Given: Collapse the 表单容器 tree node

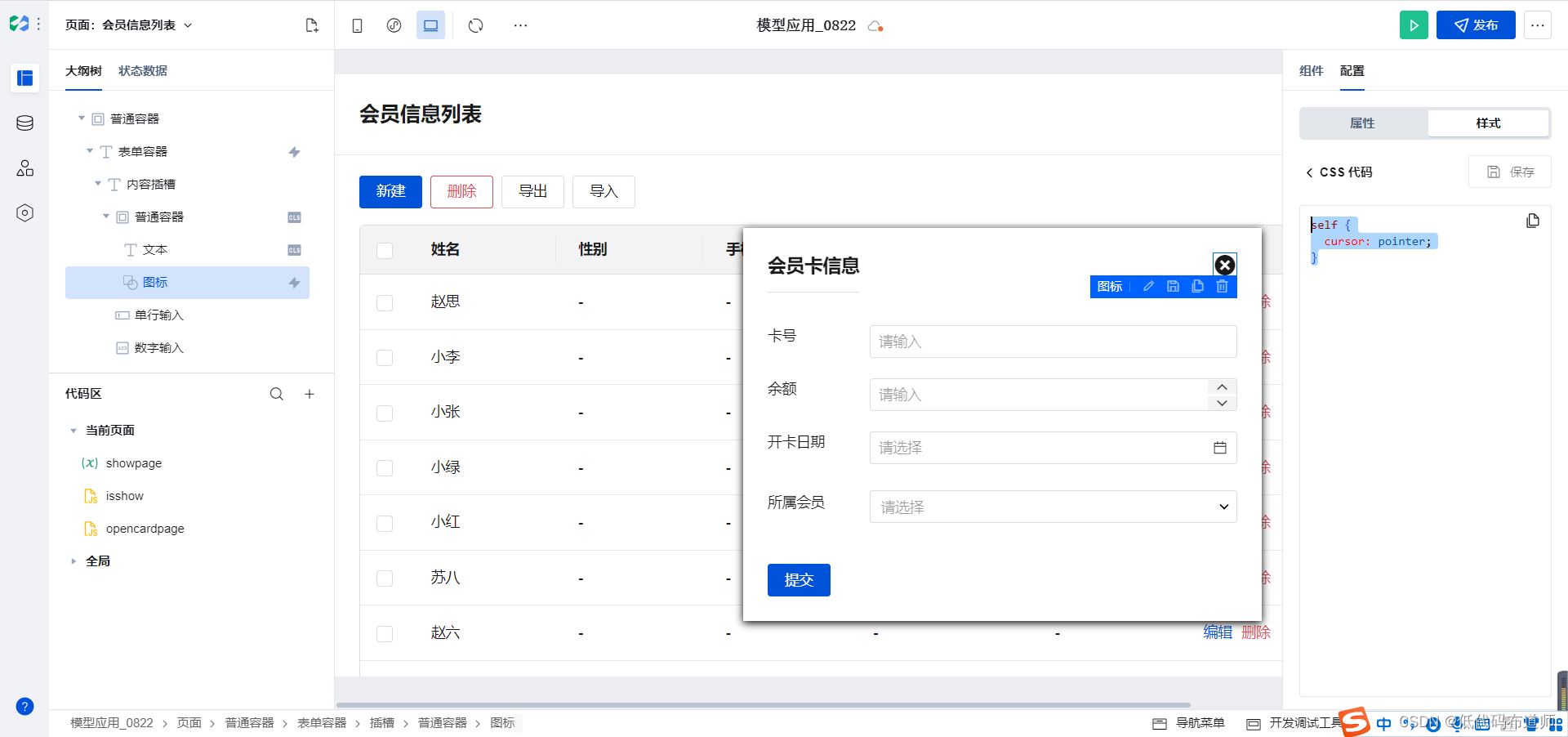Looking at the screenshot, I should pos(90,151).
